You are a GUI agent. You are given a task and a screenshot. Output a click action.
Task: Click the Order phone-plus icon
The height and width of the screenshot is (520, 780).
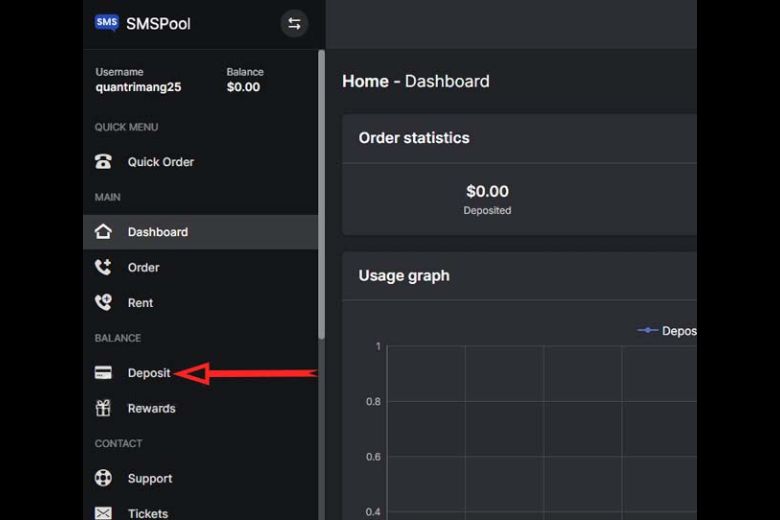pos(103,267)
